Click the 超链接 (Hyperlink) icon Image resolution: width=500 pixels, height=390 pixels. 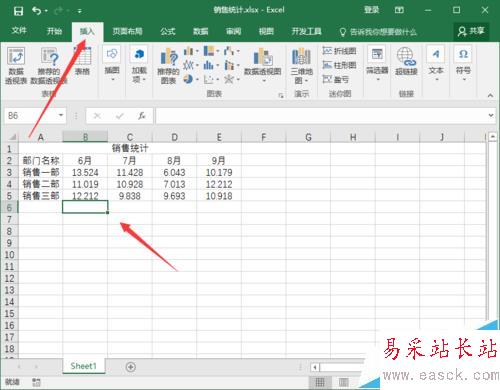tap(406, 61)
